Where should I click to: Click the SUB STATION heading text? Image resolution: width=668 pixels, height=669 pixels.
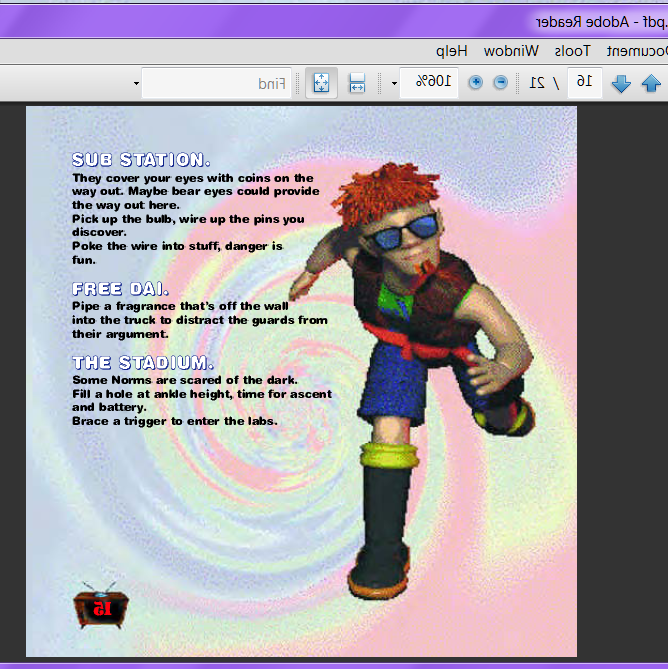(141, 160)
